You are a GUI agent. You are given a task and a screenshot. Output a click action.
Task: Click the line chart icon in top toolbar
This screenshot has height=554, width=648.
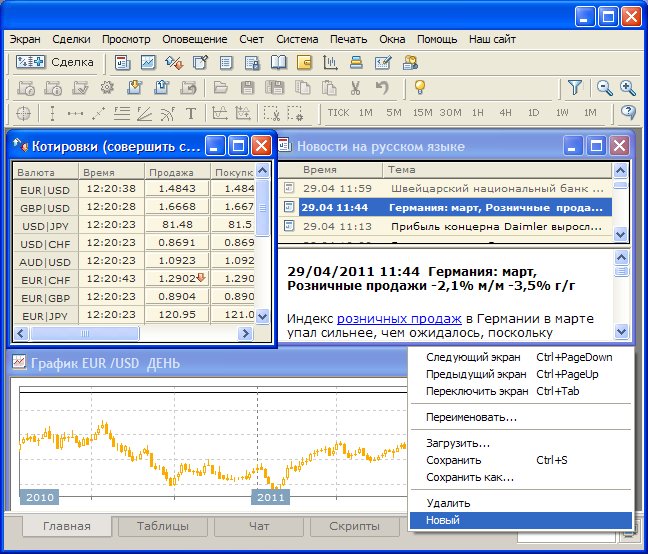tap(148, 63)
